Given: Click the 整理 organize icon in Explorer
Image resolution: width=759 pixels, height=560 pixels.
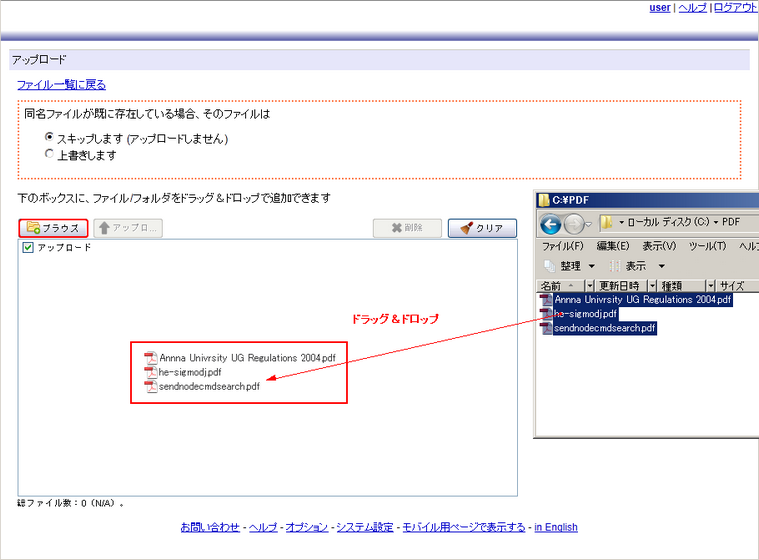Looking at the screenshot, I should (549, 266).
